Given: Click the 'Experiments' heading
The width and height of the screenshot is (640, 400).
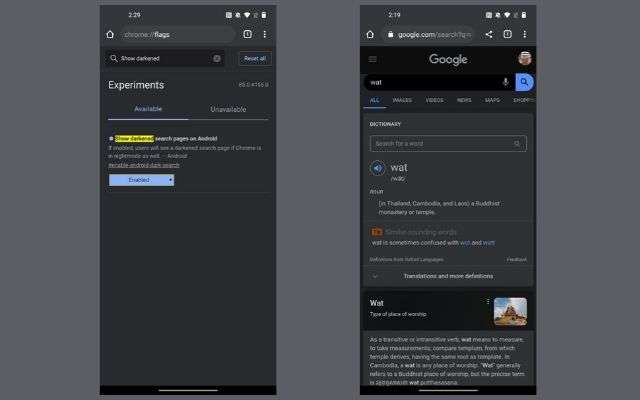Looking at the screenshot, I should click(x=136, y=85).
